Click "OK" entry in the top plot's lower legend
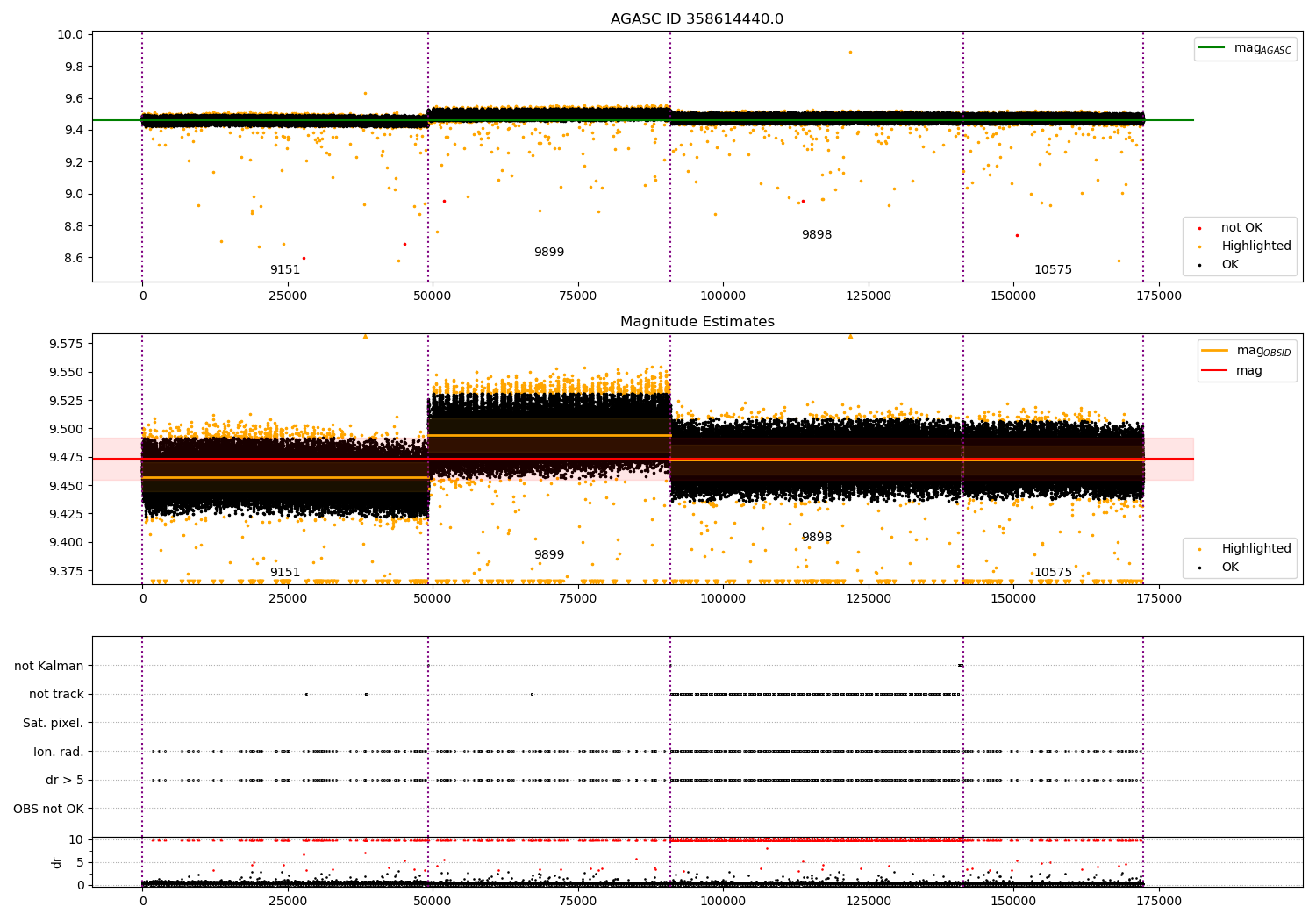This screenshot has width=1316, height=921. tap(1230, 265)
